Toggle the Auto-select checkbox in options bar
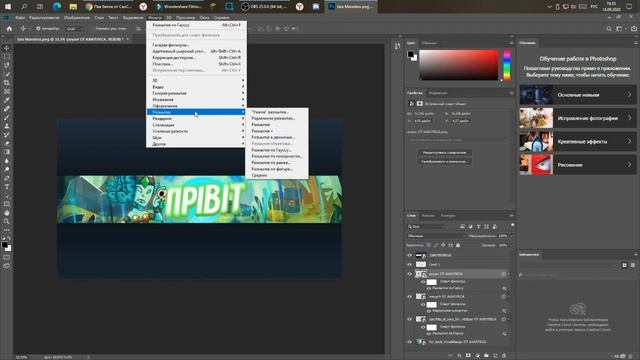Screen dimensions: 640x360 tap(38, 29)
